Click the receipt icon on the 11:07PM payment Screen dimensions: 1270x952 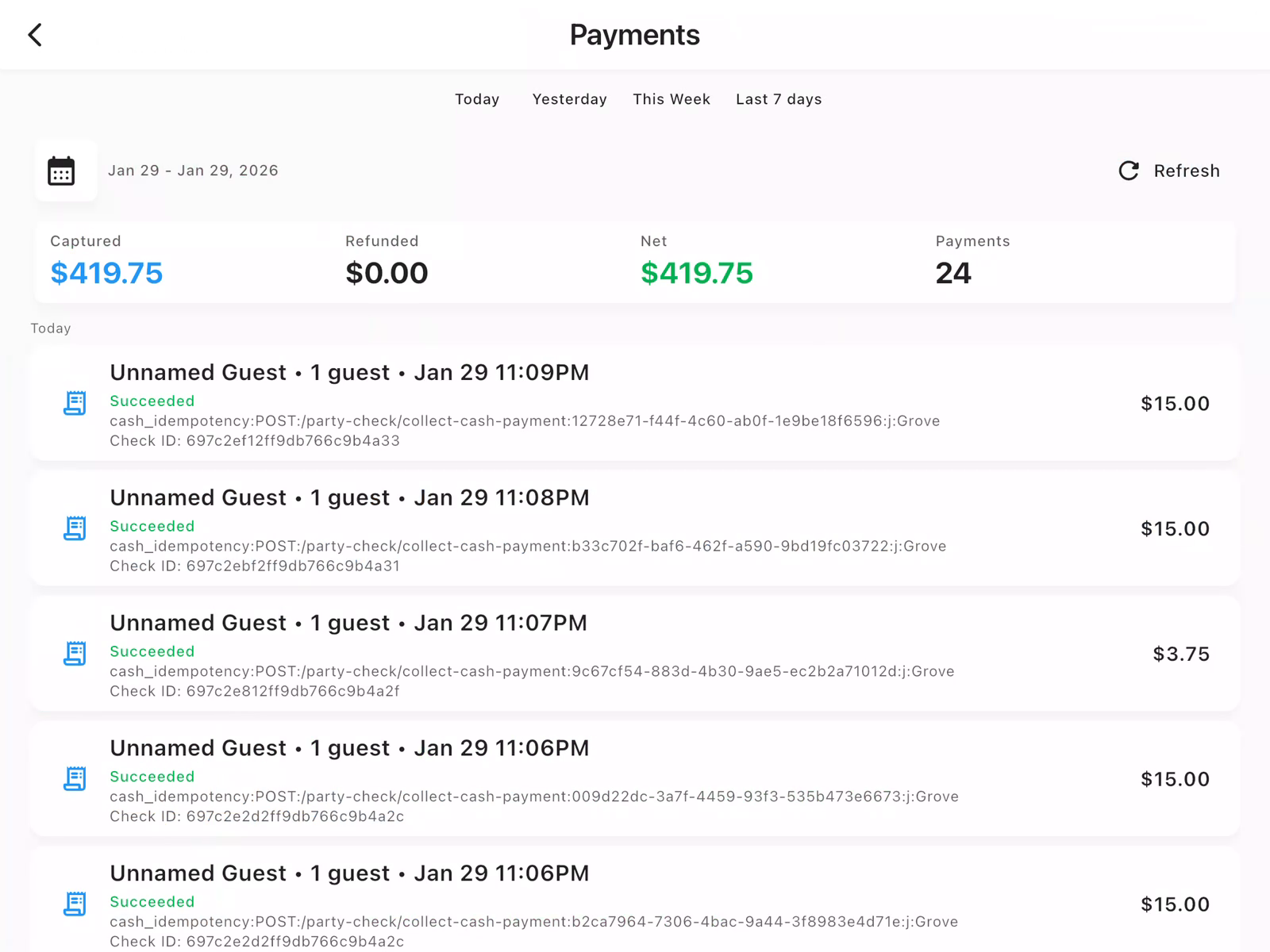[75, 654]
